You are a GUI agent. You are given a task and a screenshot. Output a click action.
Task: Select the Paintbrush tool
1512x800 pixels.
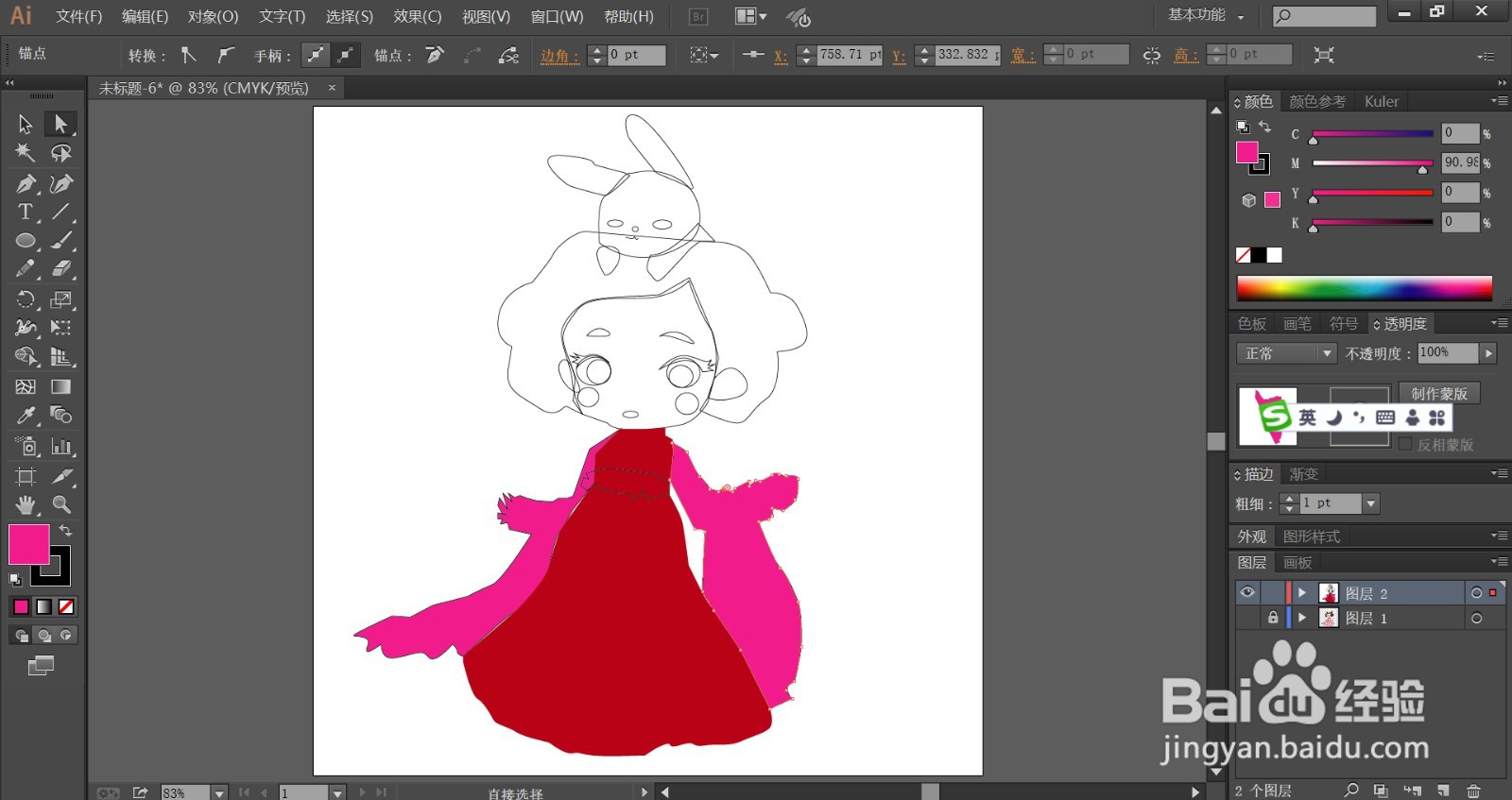pos(60,241)
